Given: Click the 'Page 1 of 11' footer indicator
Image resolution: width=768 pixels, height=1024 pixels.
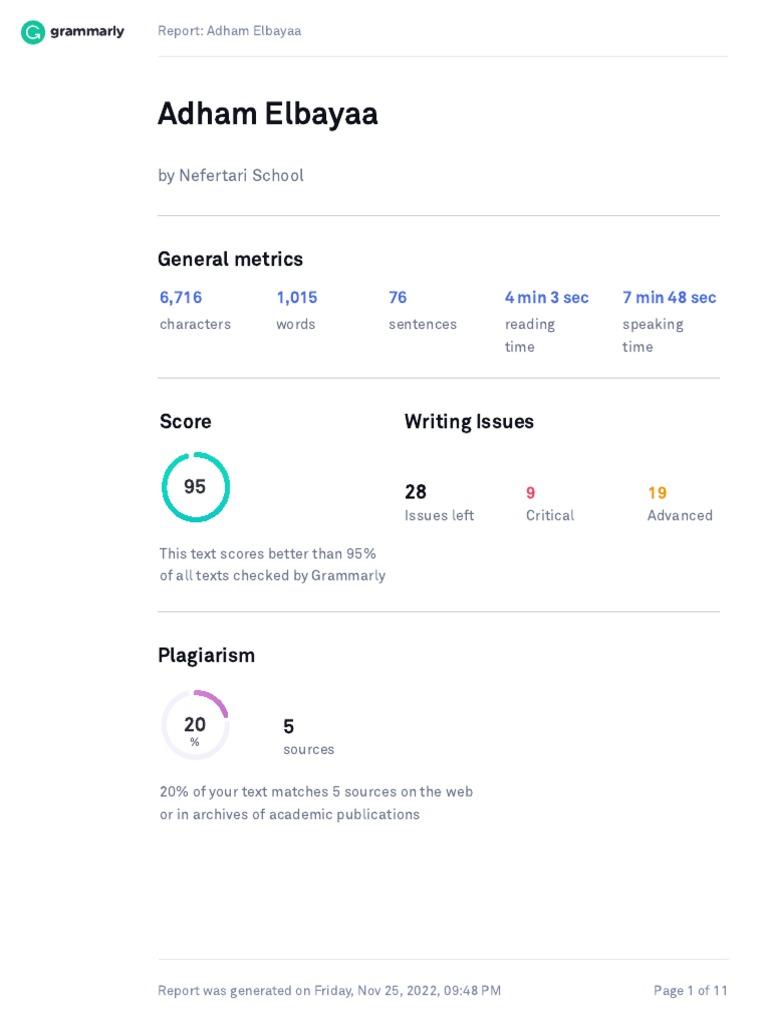Looking at the screenshot, I should point(690,991).
